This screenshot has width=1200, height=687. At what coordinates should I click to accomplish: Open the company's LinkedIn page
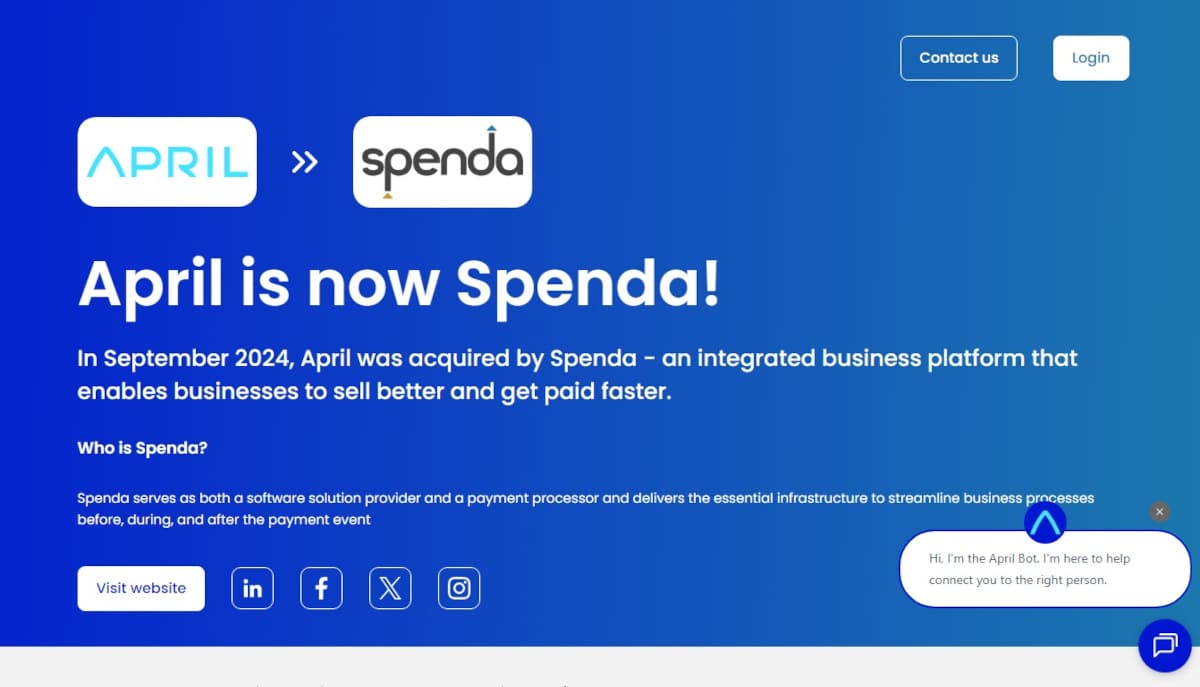click(x=252, y=588)
